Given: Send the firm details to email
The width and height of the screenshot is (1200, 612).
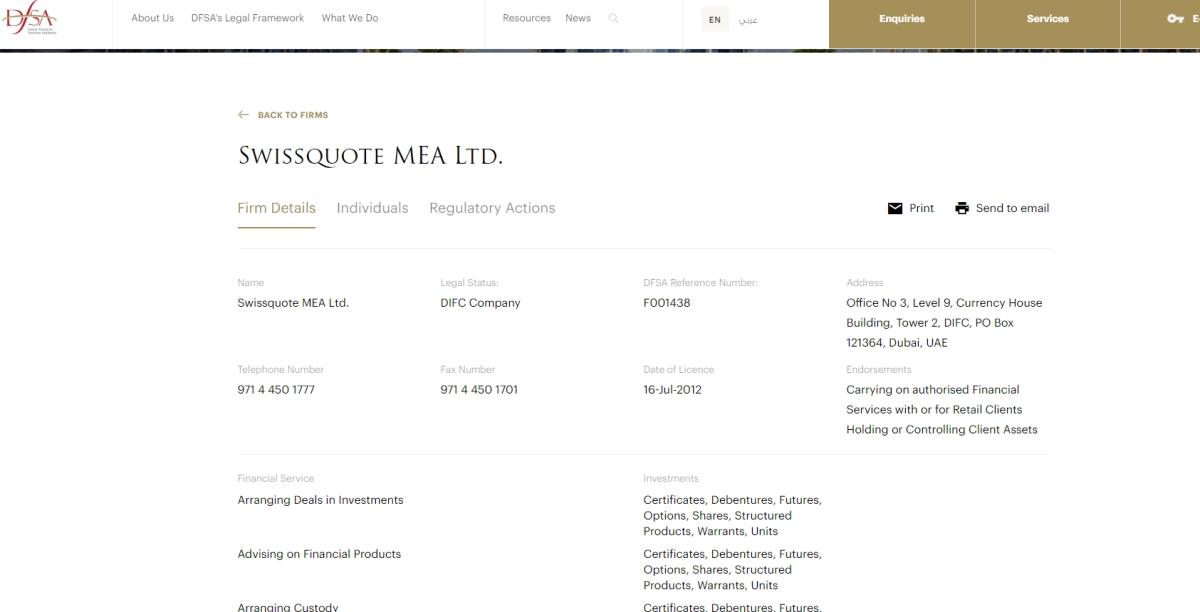Looking at the screenshot, I should (1012, 208).
